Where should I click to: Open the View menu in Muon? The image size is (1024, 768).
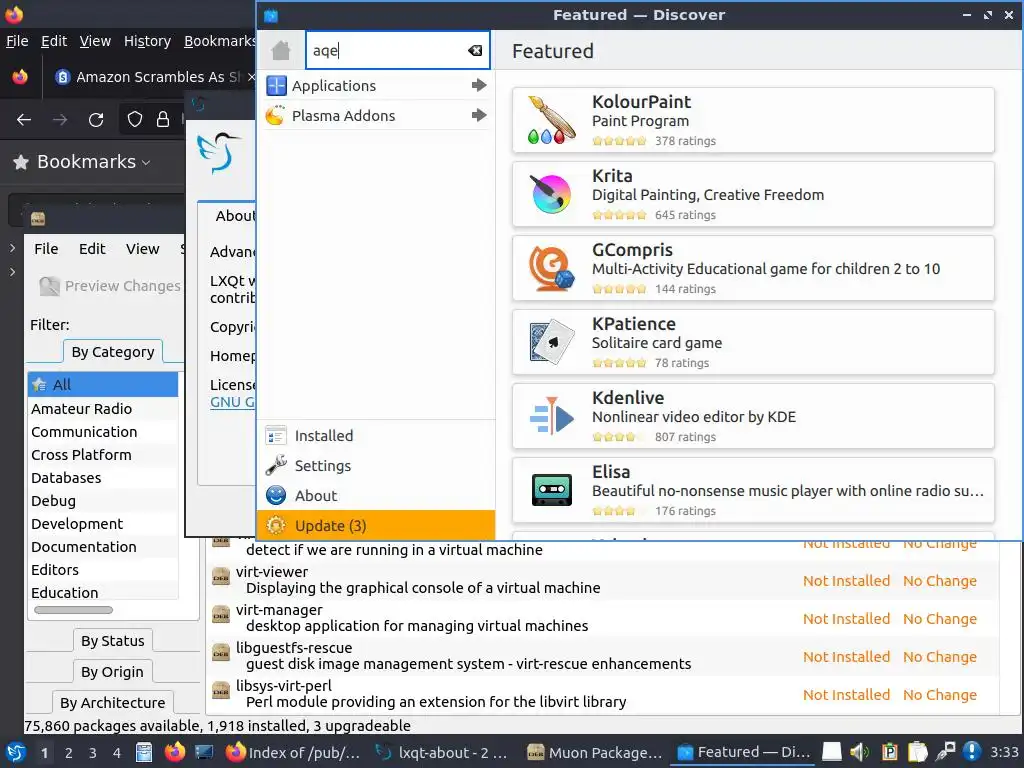(142, 249)
